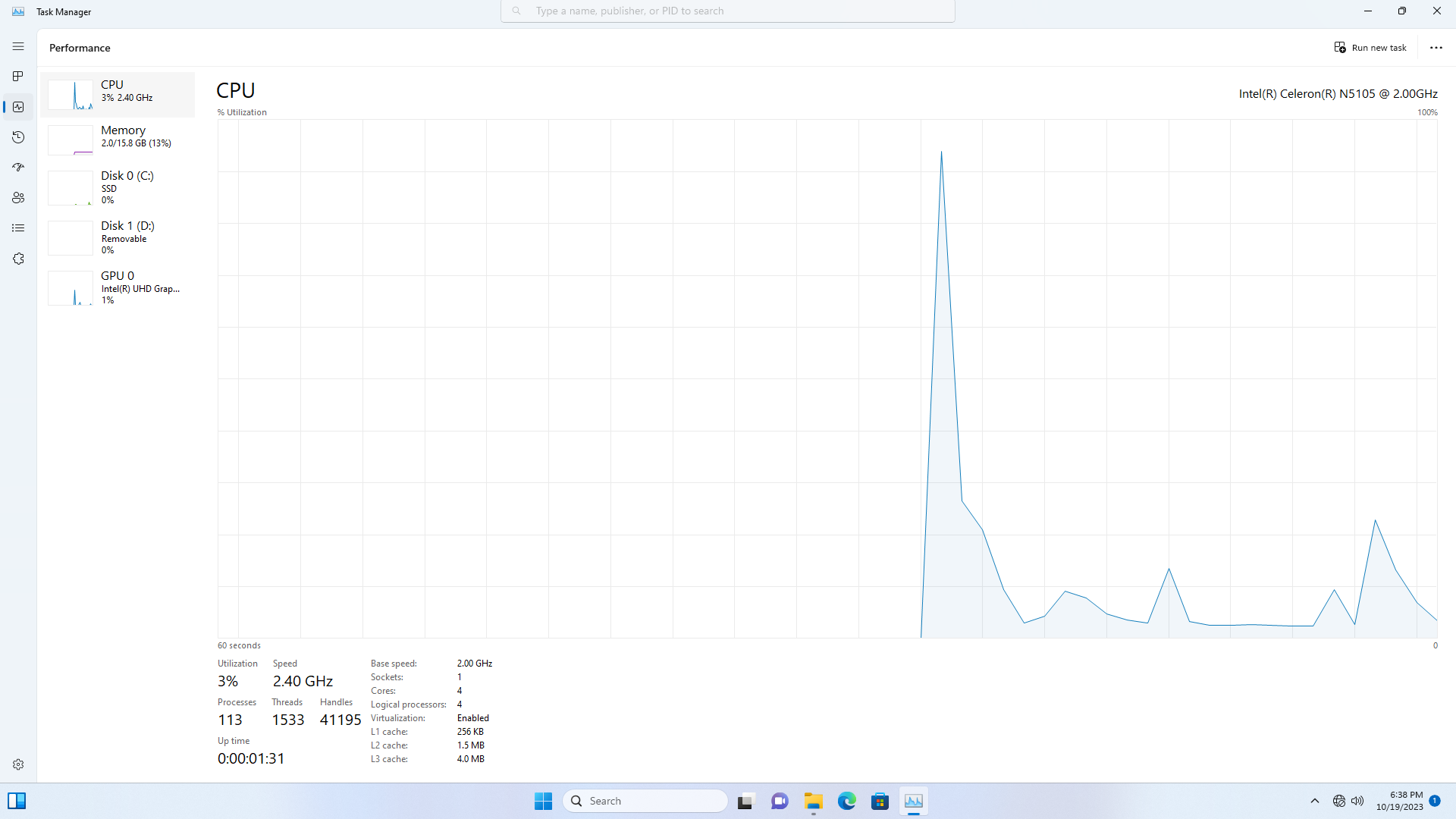Open File Explorer from the taskbar
Screen dimensions: 1456x819
pyautogui.click(x=813, y=801)
